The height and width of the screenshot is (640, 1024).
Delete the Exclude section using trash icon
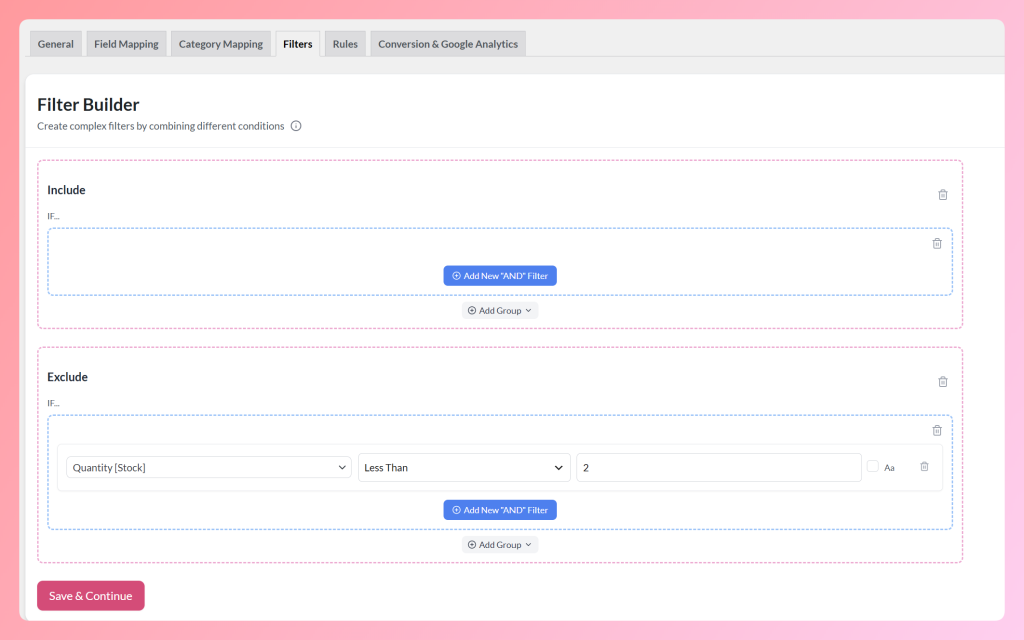pos(942,381)
